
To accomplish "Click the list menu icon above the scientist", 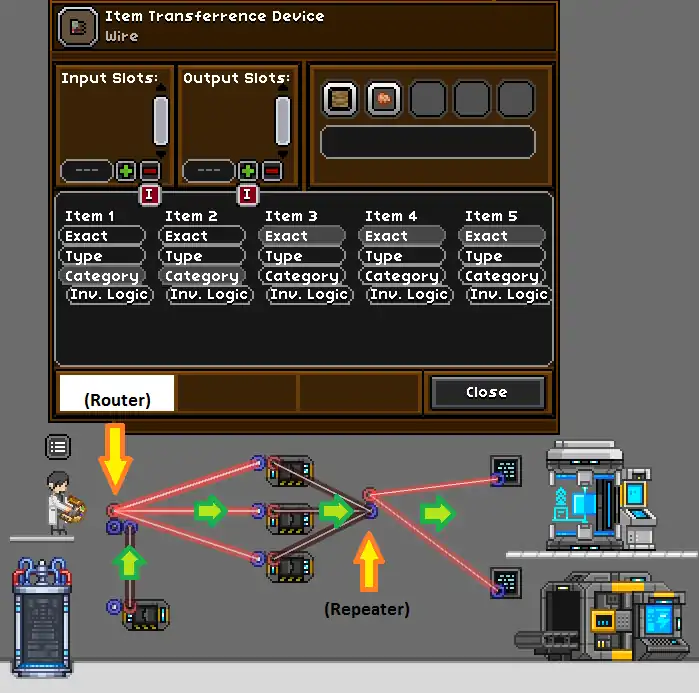I will tap(58, 446).
